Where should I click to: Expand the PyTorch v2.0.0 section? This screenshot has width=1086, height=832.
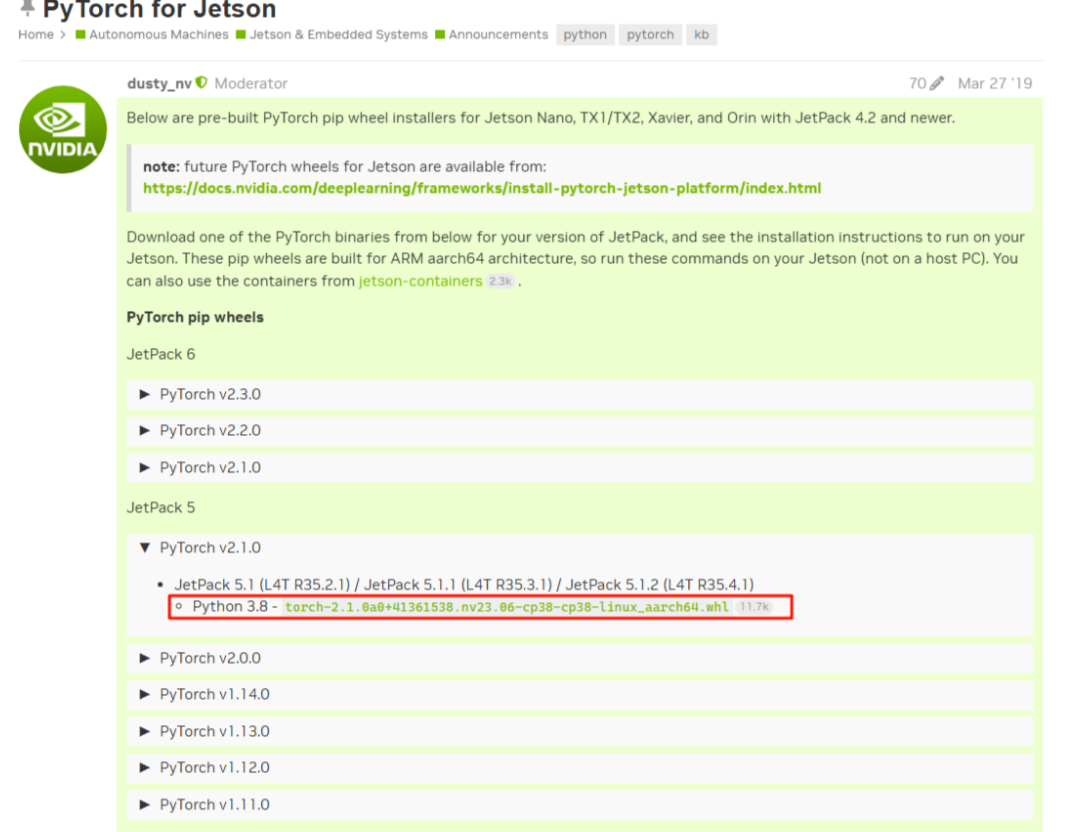(x=580, y=658)
